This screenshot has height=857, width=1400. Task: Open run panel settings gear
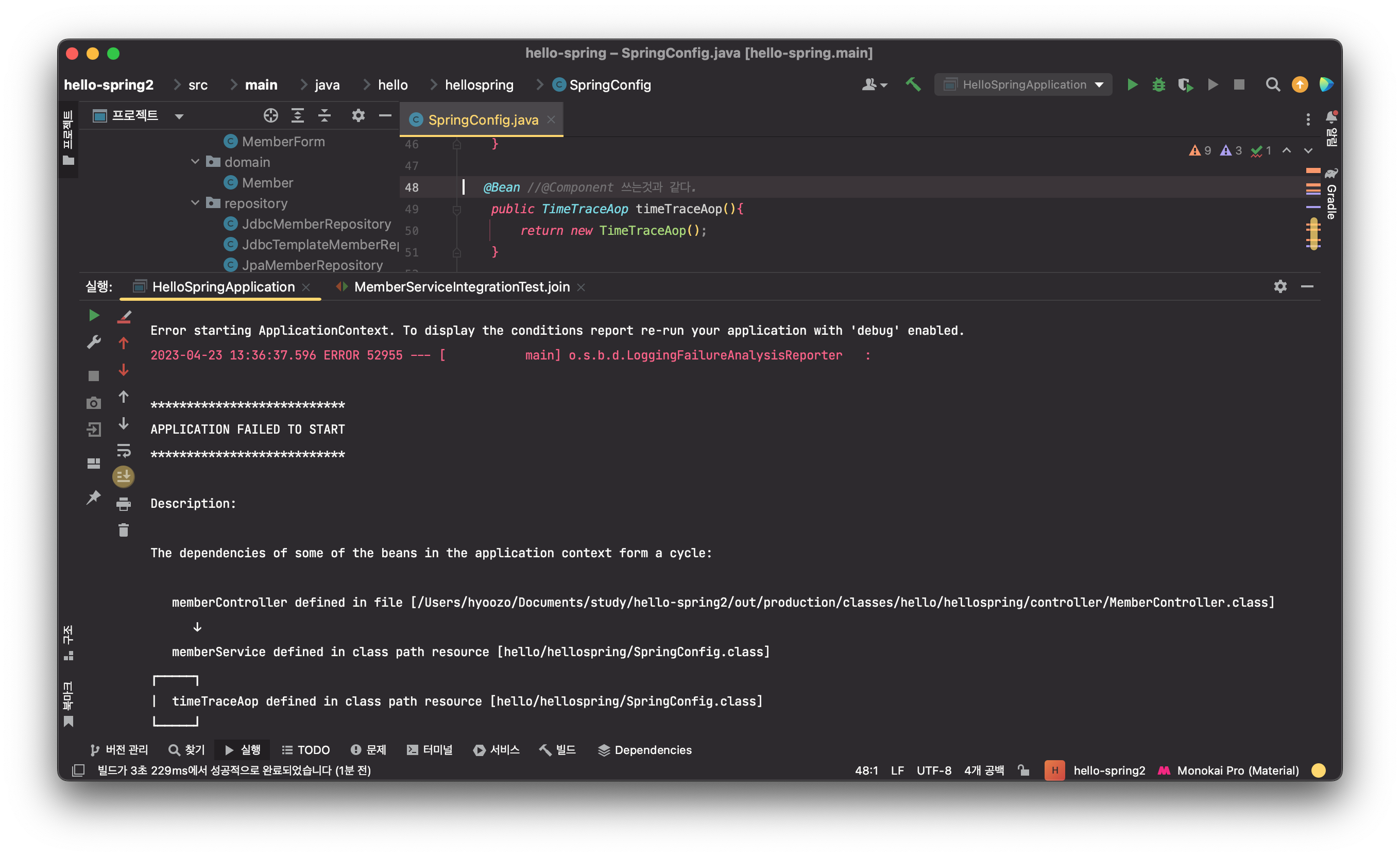pyautogui.click(x=1280, y=286)
